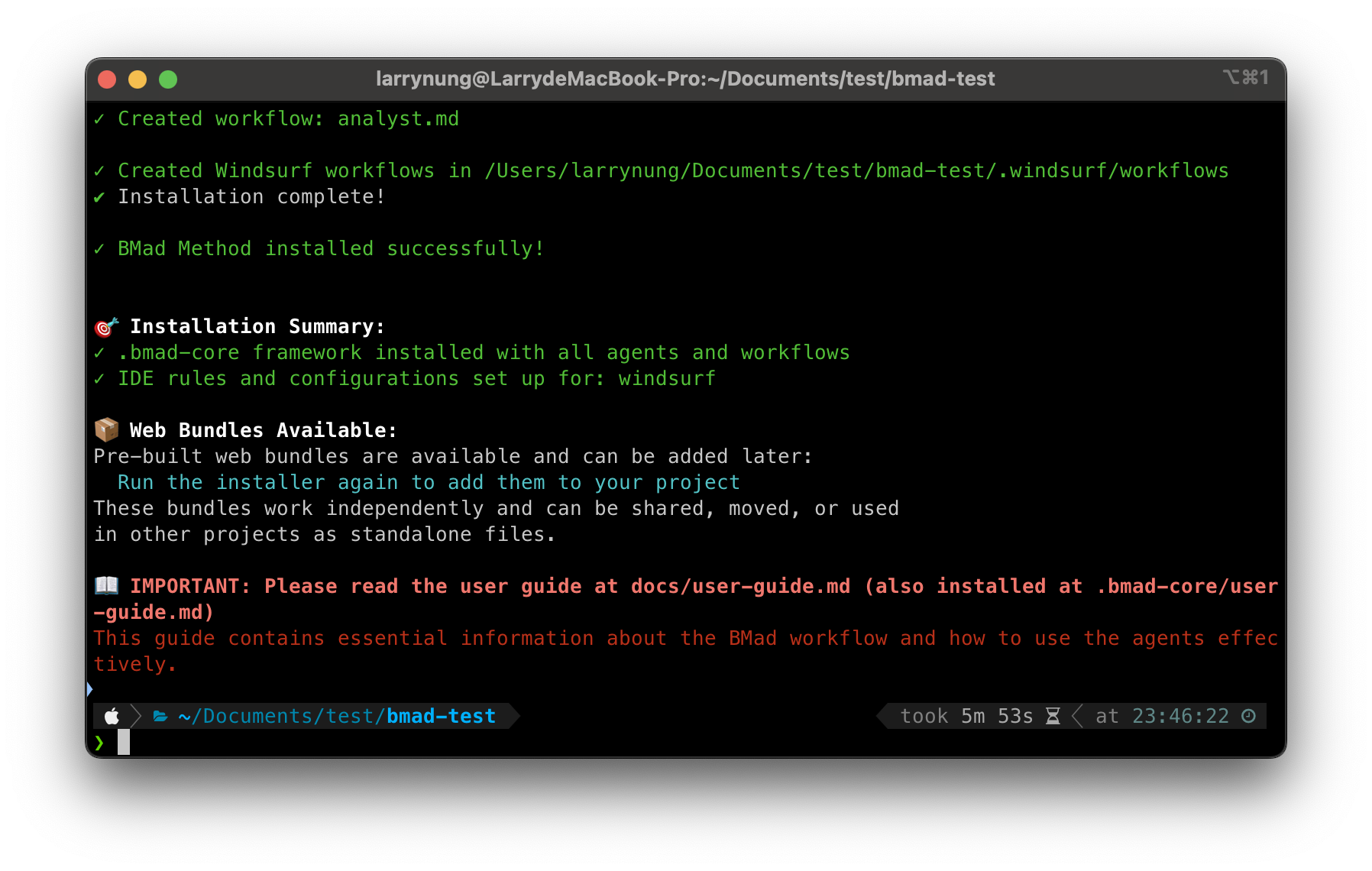Click the checkmark before 'IDE rules'
The image size is (1372, 871).
99,379
